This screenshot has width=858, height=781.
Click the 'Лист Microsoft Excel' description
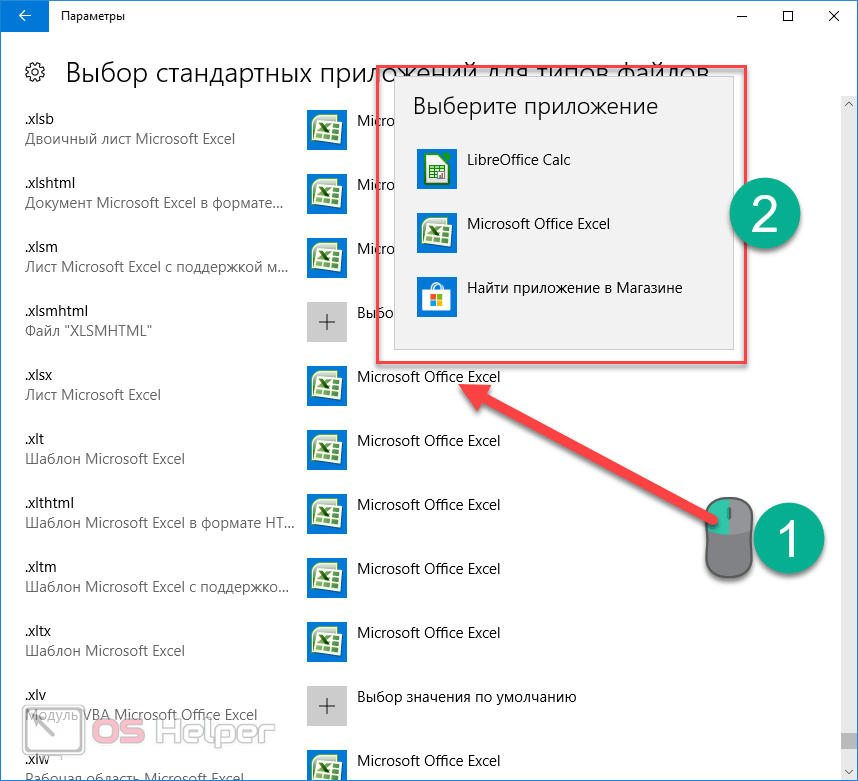(93, 395)
